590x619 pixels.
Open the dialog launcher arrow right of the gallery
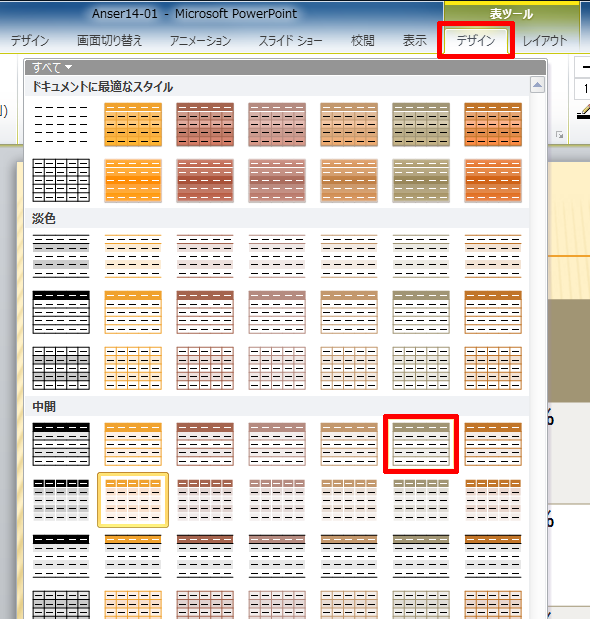point(559,135)
